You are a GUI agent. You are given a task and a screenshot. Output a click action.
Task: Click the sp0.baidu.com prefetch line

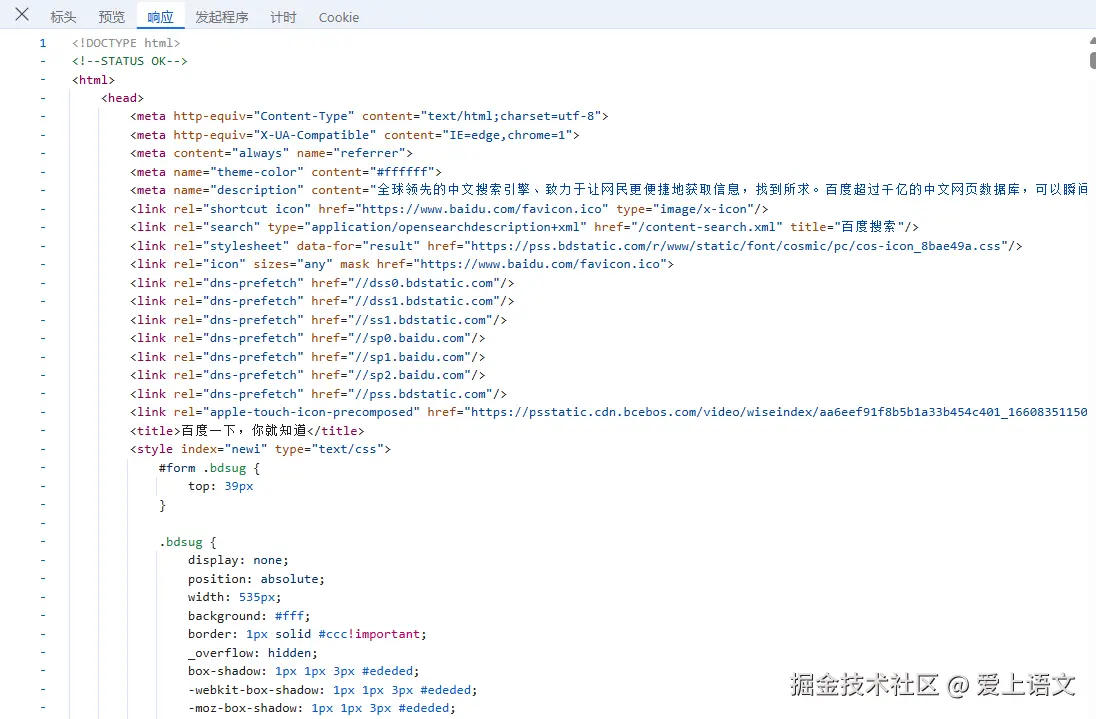point(308,338)
